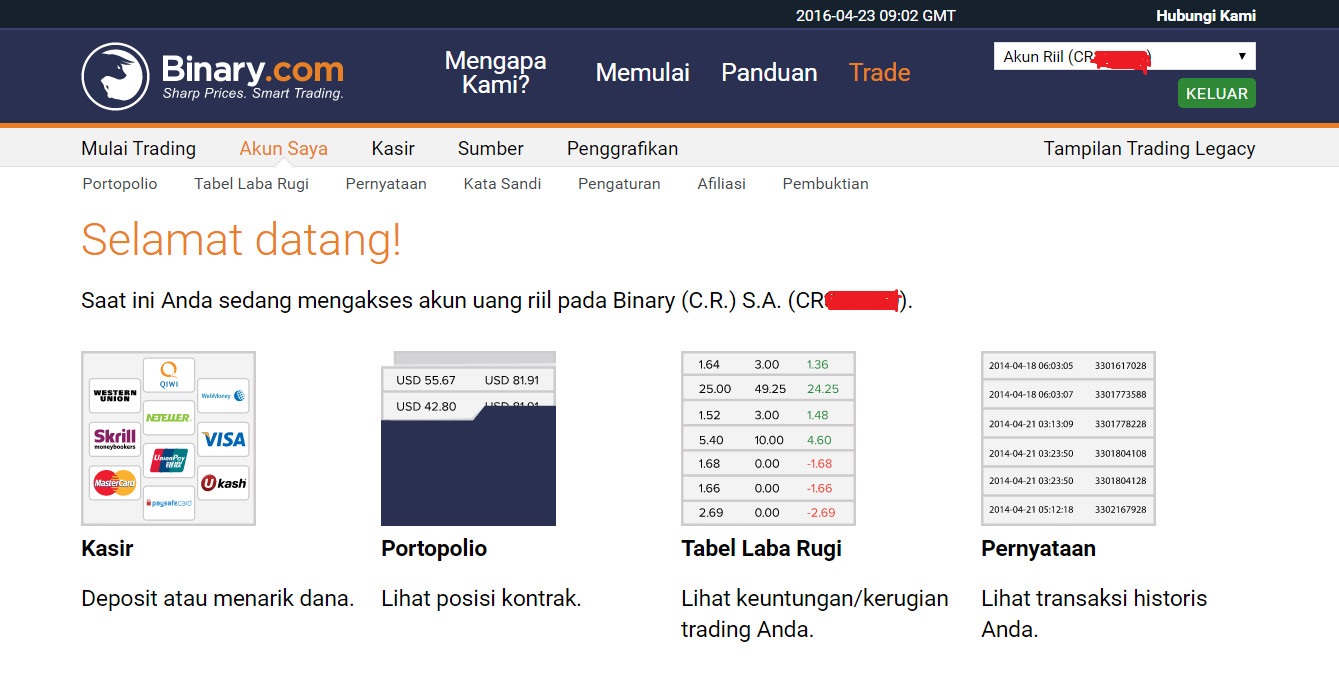The image size is (1339, 678).
Task: Click the VISA card logo
Action: pos(223,439)
